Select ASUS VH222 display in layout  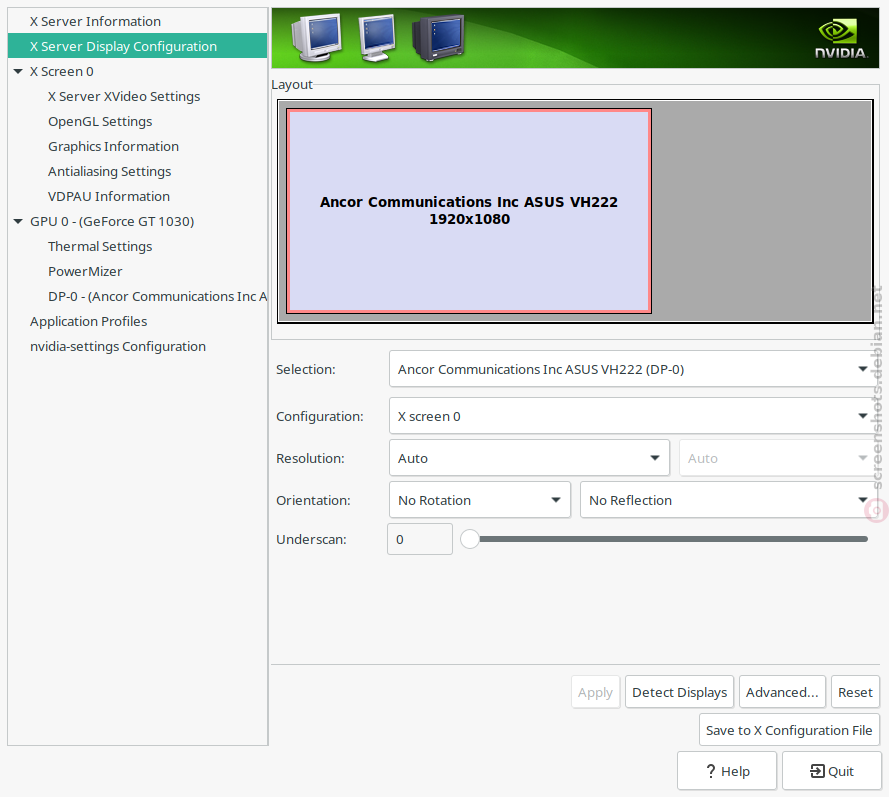[x=469, y=211]
